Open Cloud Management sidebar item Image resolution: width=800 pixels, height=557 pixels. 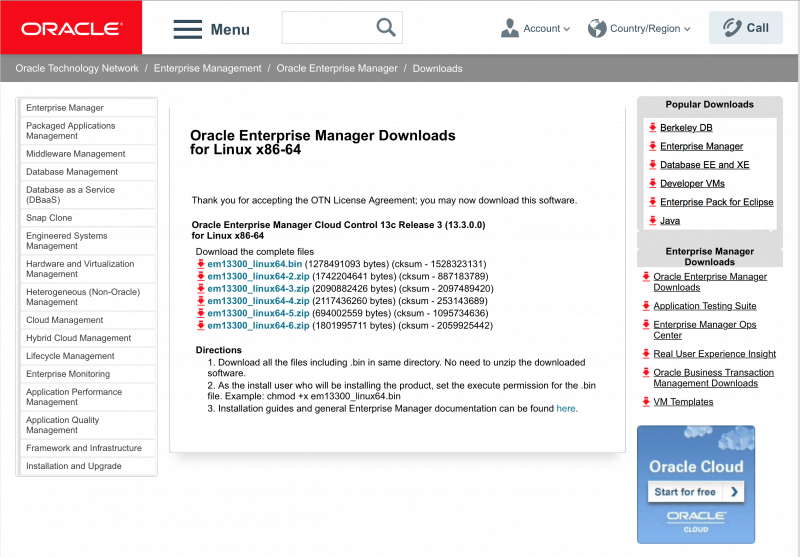65,320
